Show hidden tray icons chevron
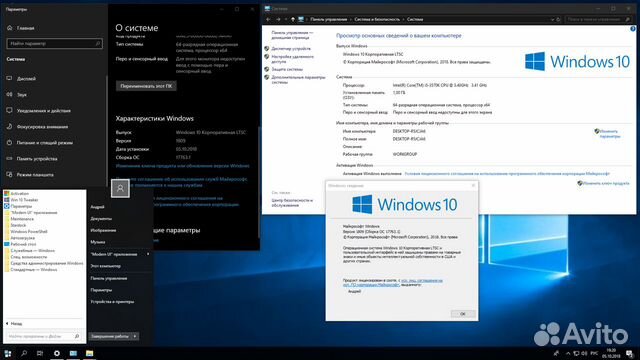 click(568, 353)
